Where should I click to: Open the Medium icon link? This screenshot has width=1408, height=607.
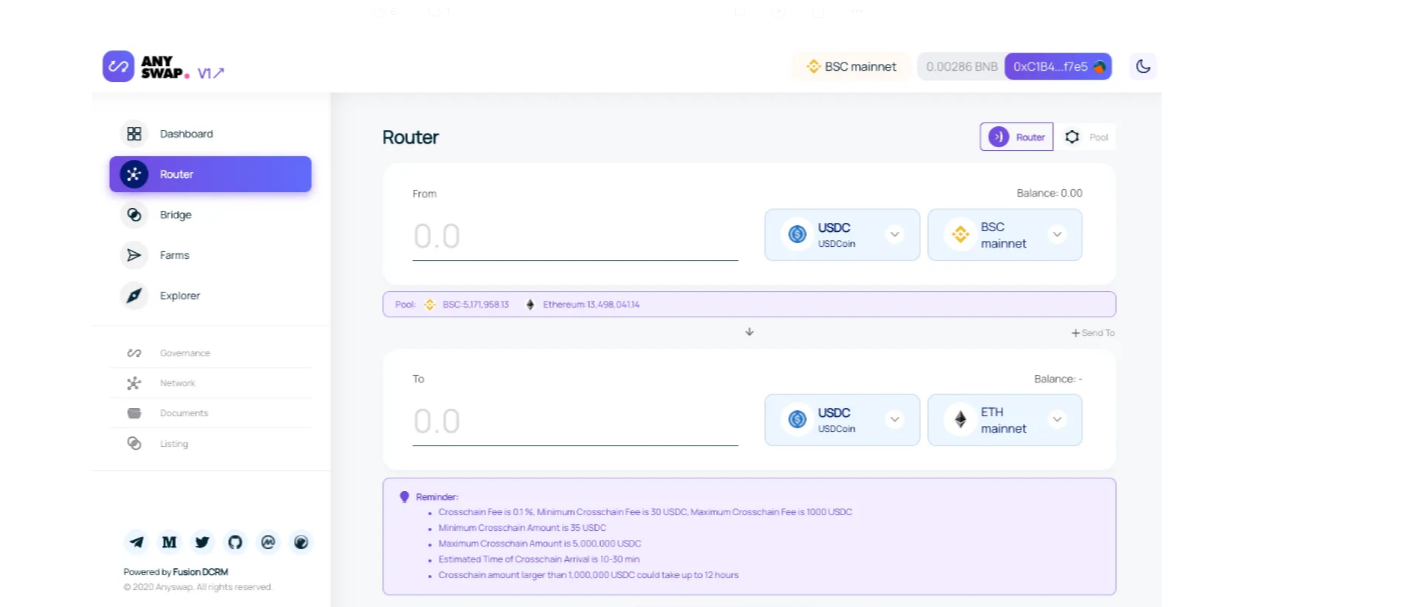[x=169, y=542]
